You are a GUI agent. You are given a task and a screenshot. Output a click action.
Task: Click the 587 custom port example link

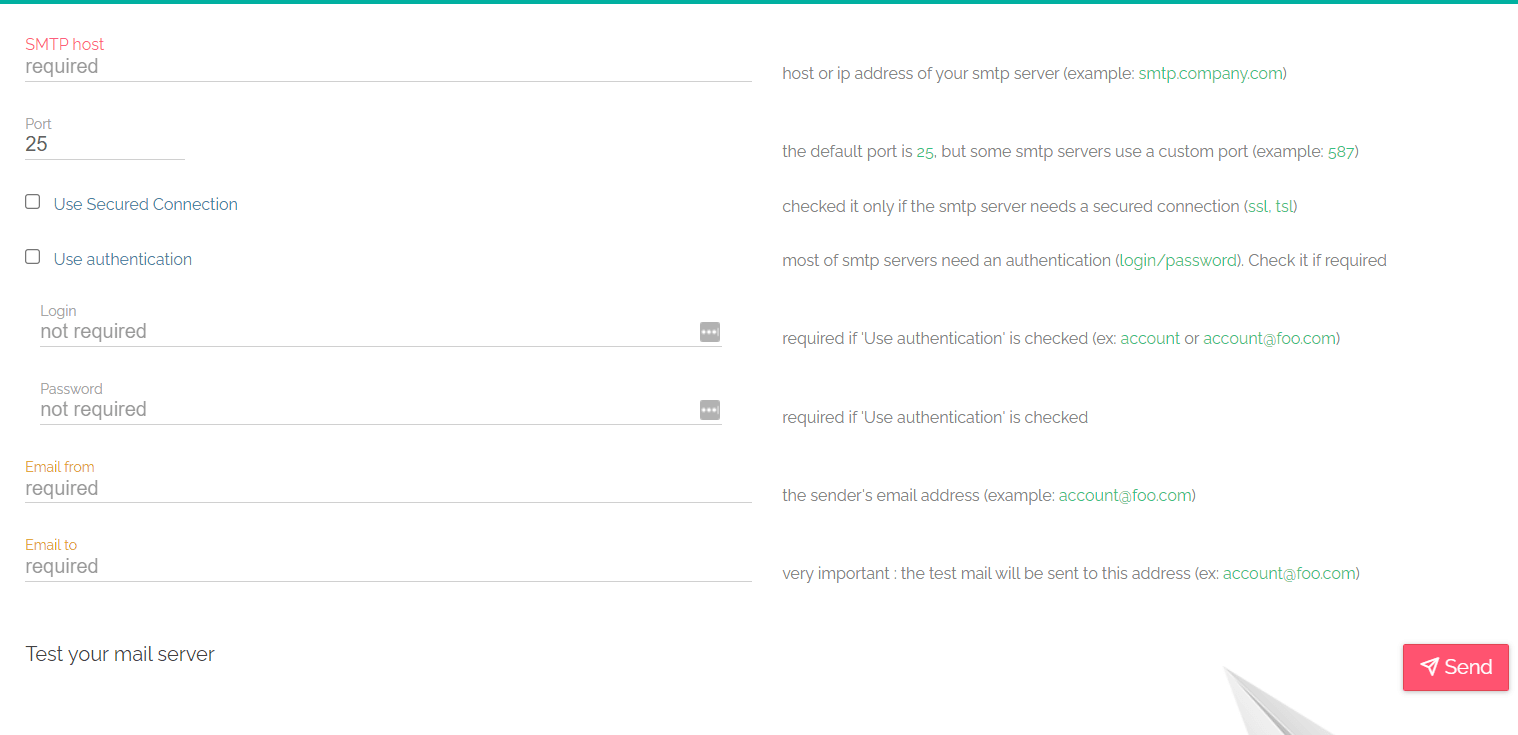click(1341, 151)
